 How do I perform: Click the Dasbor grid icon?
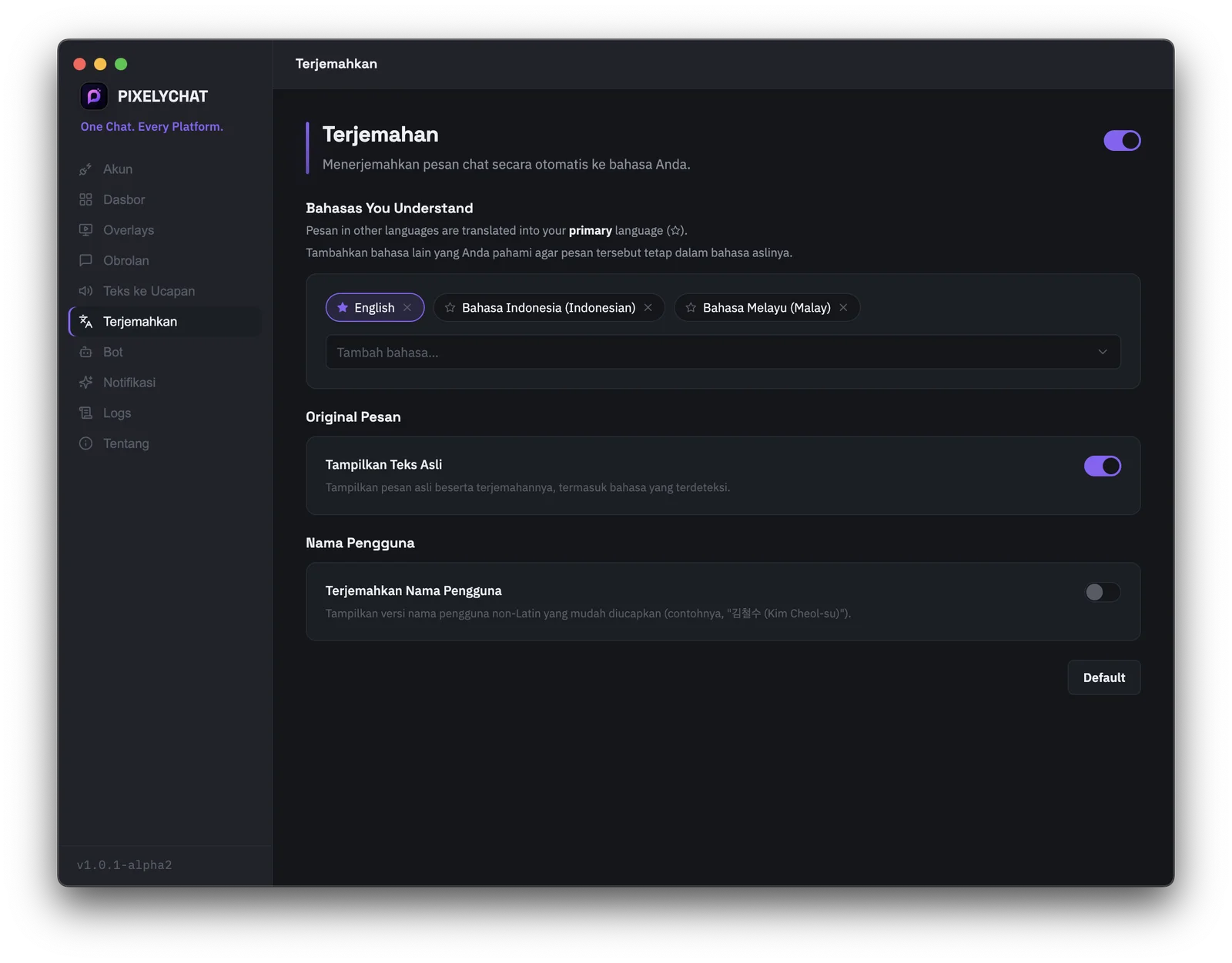[85, 199]
